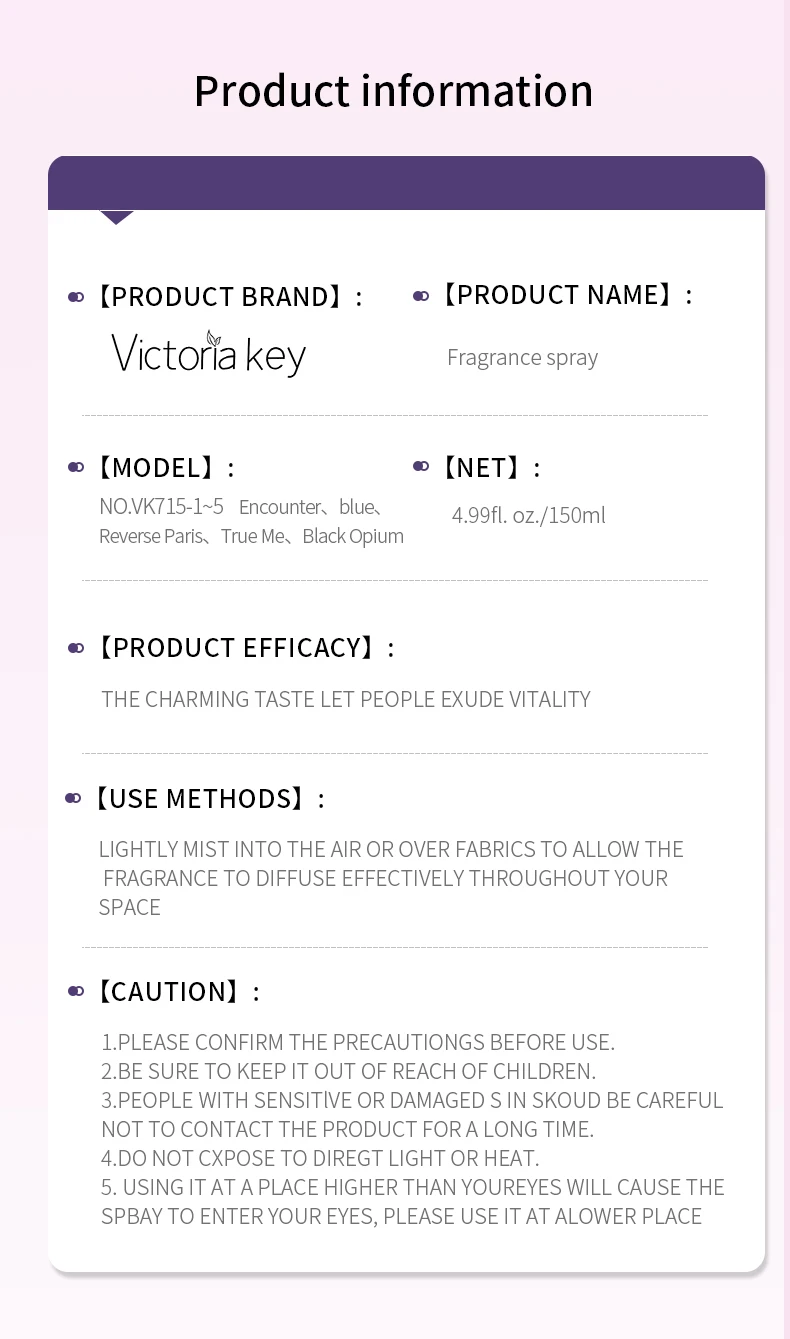
Task: Click the bullet icon next to CAUTION
Action: click(x=76, y=991)
